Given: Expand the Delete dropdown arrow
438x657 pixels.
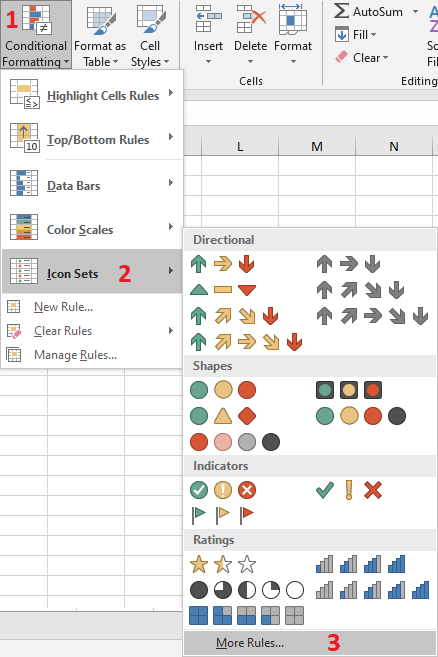Looking at the screenshot, I should pyautogui.click(x=250, y=61).
